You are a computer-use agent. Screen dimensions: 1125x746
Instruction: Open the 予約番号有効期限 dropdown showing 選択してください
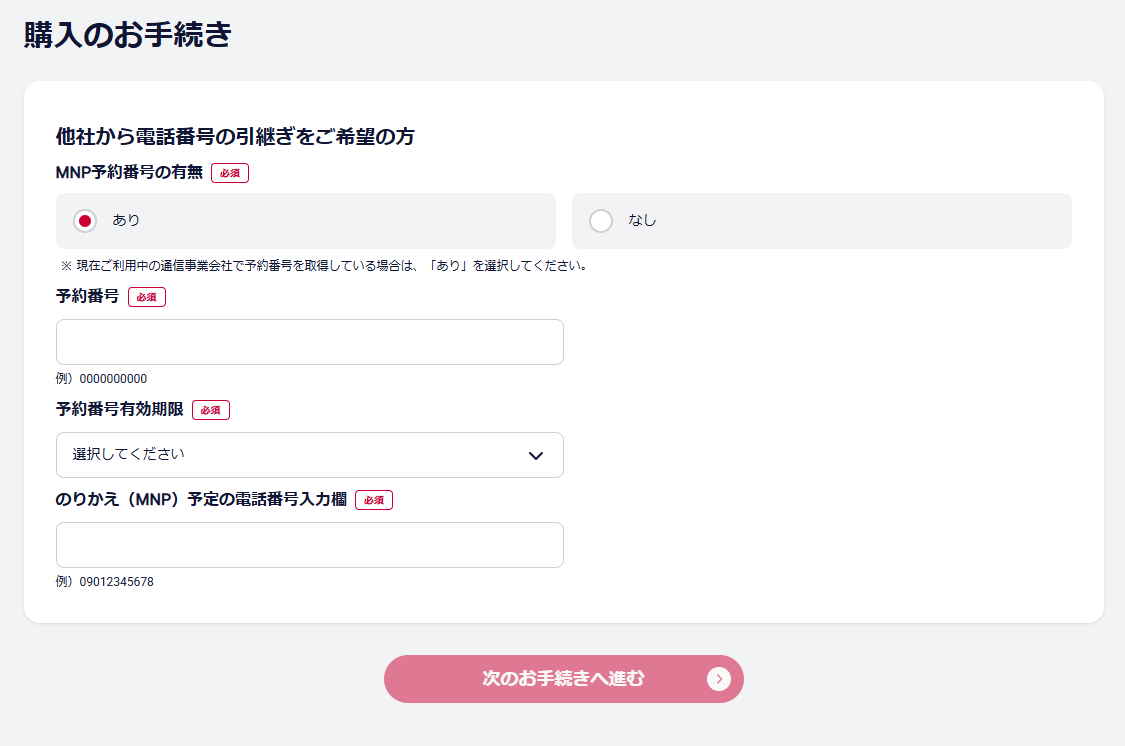pos(310,455)
